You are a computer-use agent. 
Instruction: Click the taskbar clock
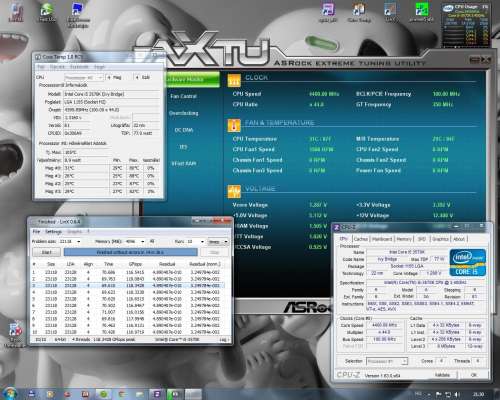tap(478, 395)
